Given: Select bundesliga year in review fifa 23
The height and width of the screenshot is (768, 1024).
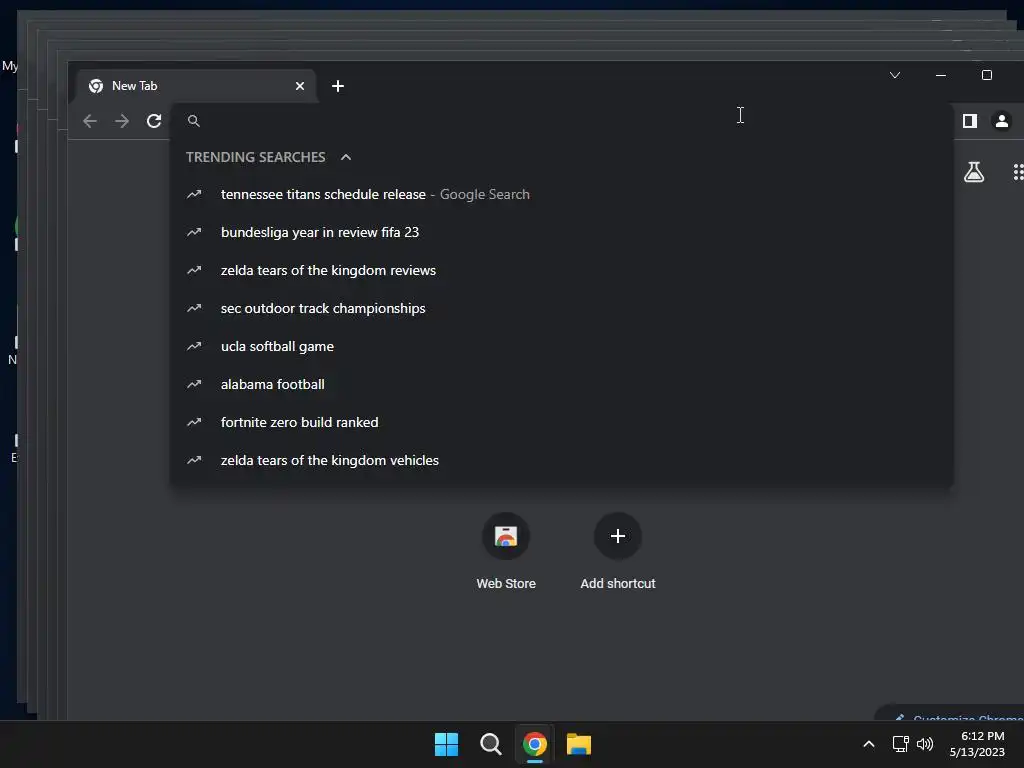Looking at the screenshot, I should pos(562,232).
